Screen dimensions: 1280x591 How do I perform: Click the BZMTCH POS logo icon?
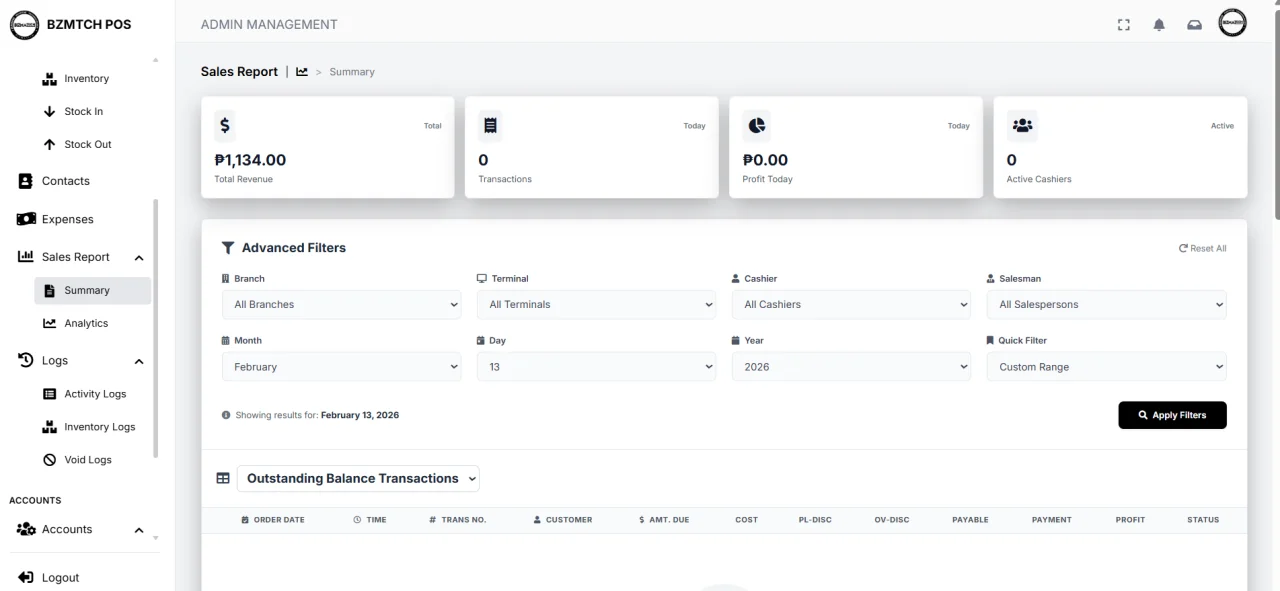[24, 24]
